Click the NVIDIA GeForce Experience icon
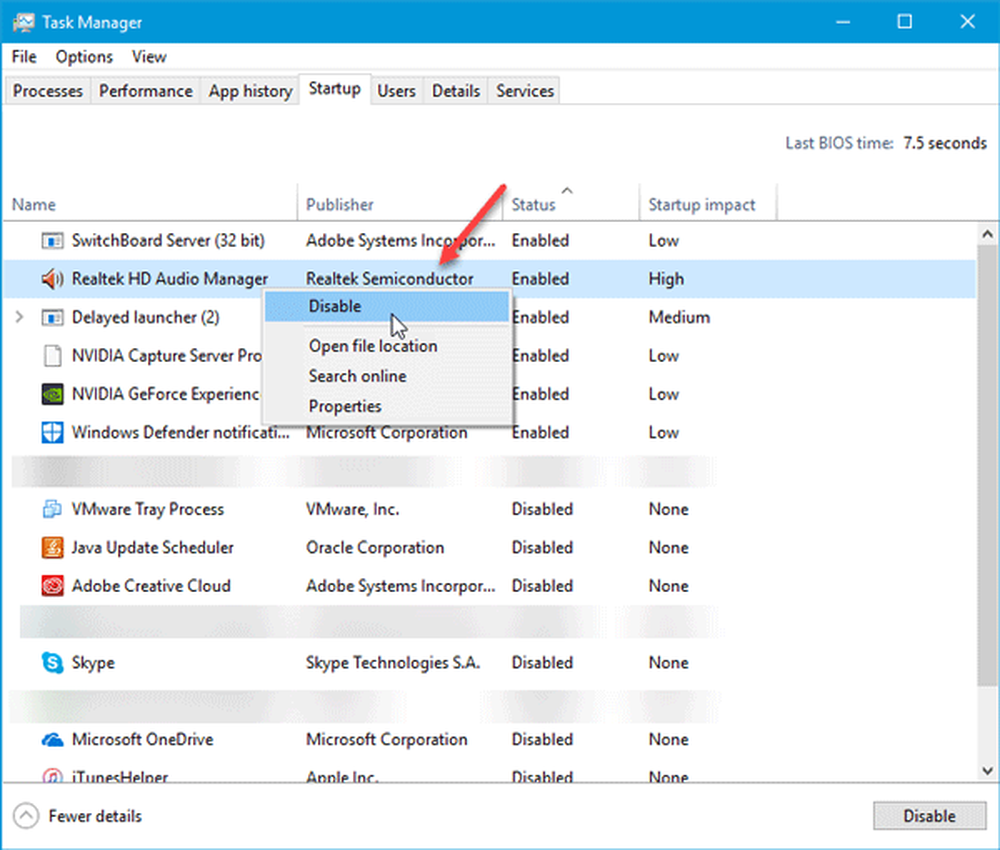1000x850 pixels. click(52, 394)
